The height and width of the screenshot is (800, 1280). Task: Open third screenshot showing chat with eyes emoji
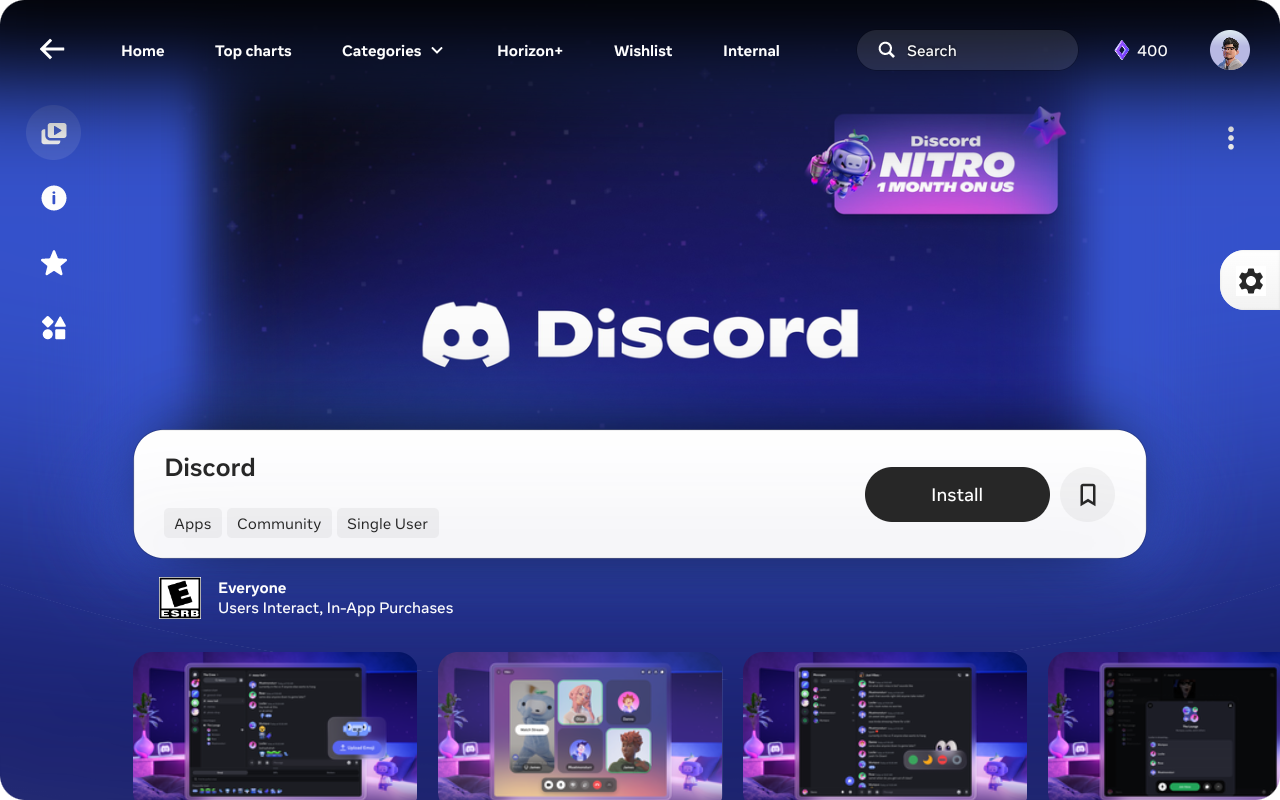[885, 726]
